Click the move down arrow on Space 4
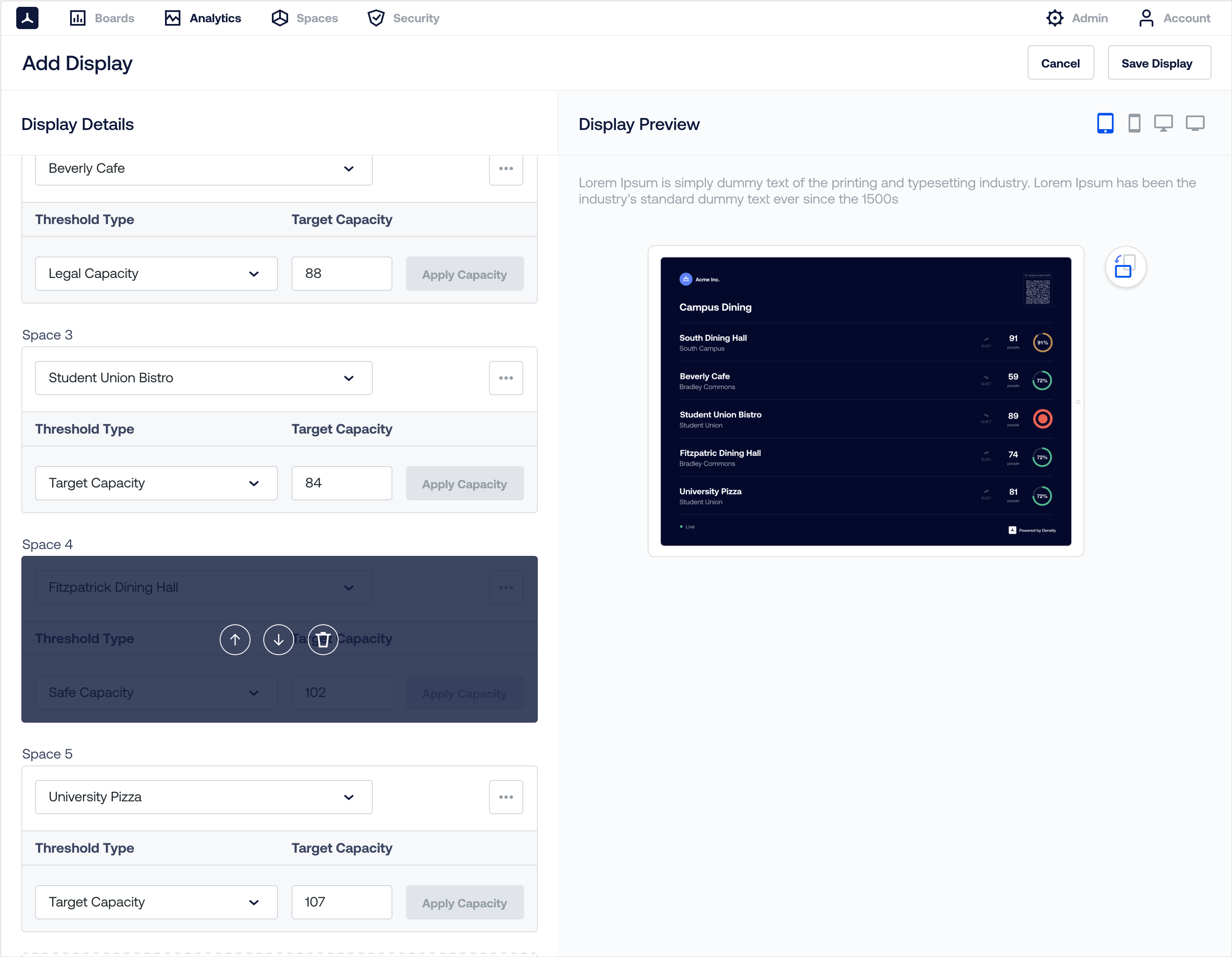 tap(278, 639)
